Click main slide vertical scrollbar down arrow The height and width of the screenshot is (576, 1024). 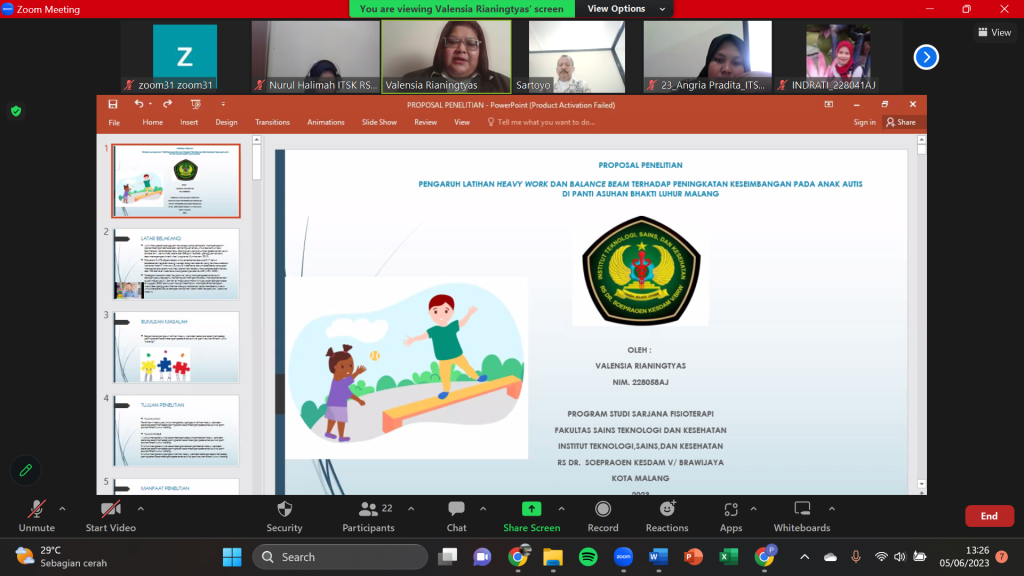click(921, 484)
